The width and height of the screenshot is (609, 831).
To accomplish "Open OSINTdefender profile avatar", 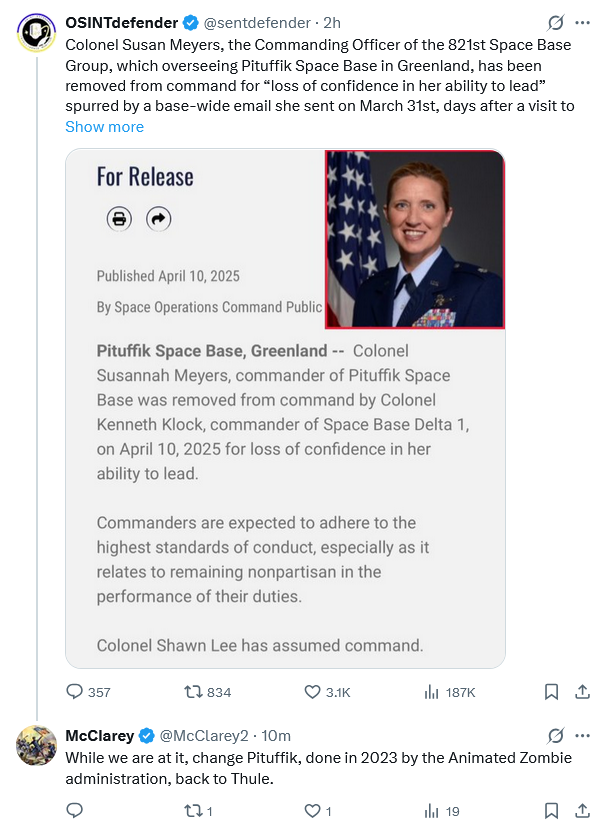I will [x=37, y=33].
